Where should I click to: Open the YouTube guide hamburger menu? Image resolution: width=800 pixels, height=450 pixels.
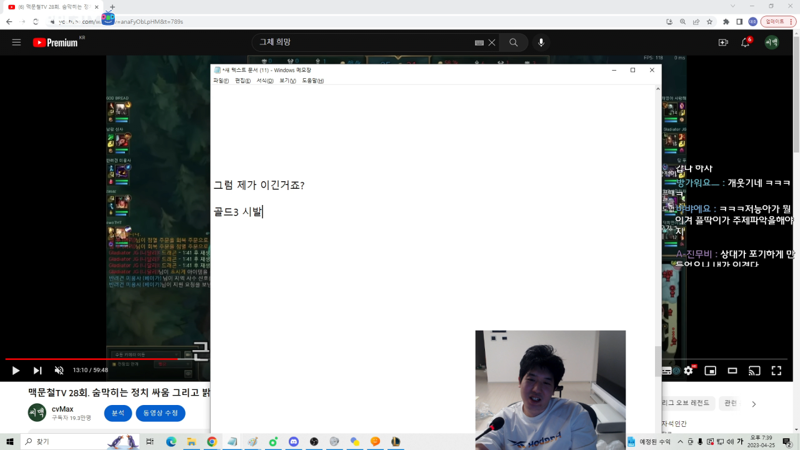coord(16,42)
